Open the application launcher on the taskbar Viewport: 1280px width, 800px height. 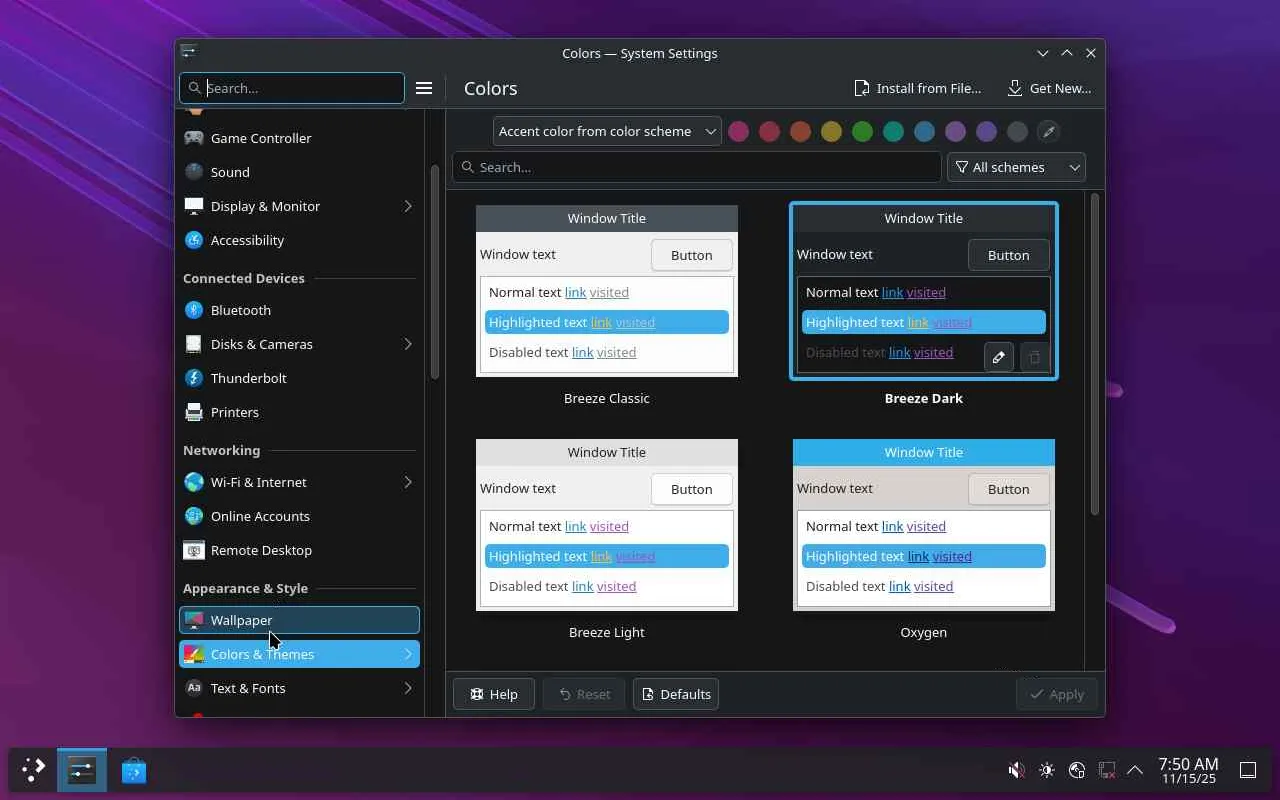tap(33, 770)
